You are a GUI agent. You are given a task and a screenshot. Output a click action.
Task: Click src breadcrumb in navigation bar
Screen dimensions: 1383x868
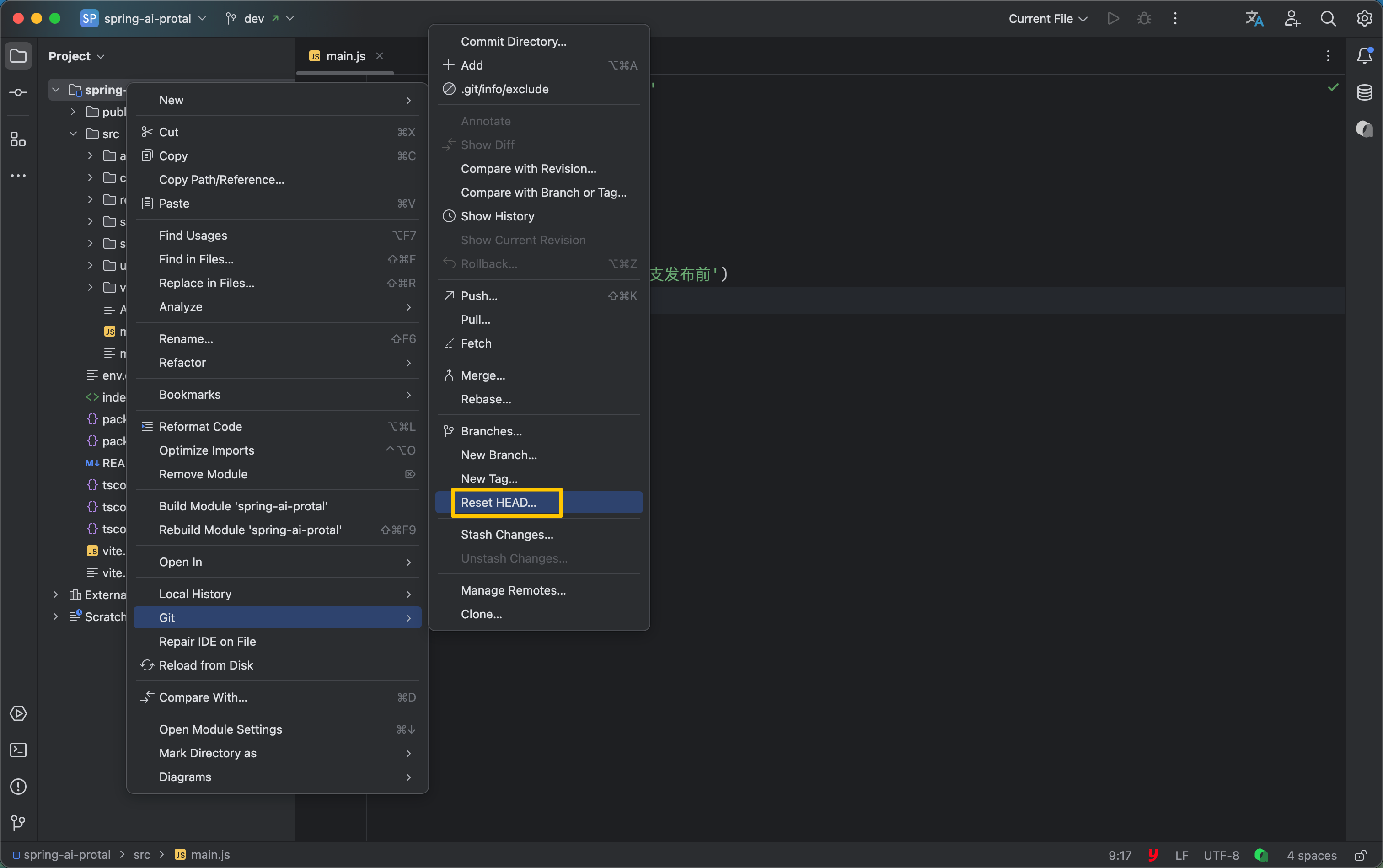pos(142,855)
